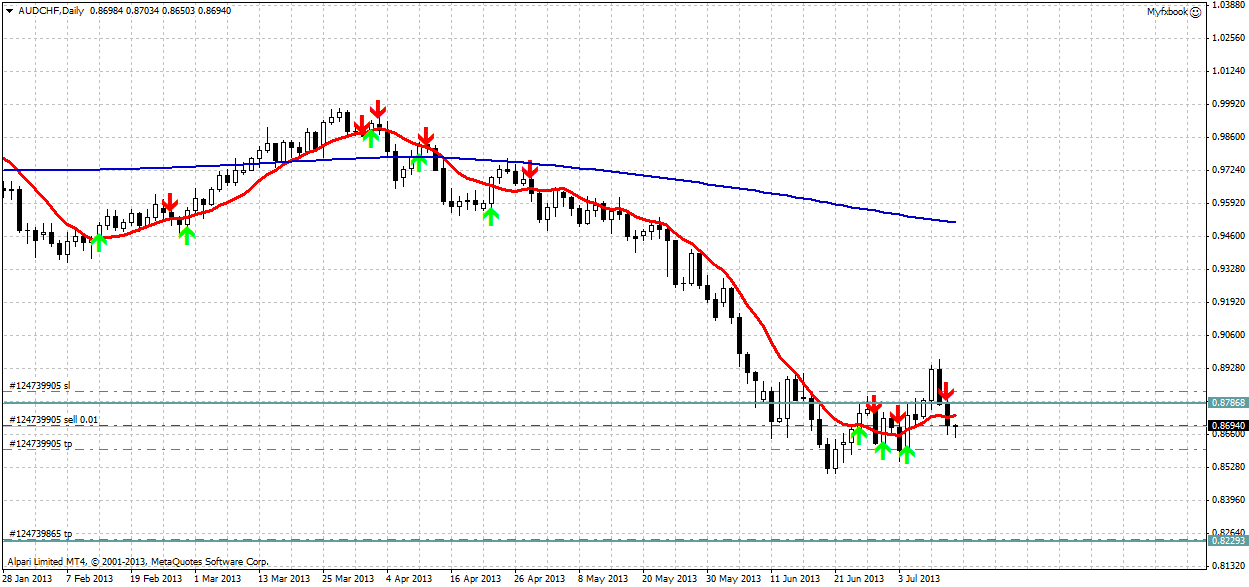Click the Myfxbook expert advisor label
1249x587 pixels.
[1167, 12]
